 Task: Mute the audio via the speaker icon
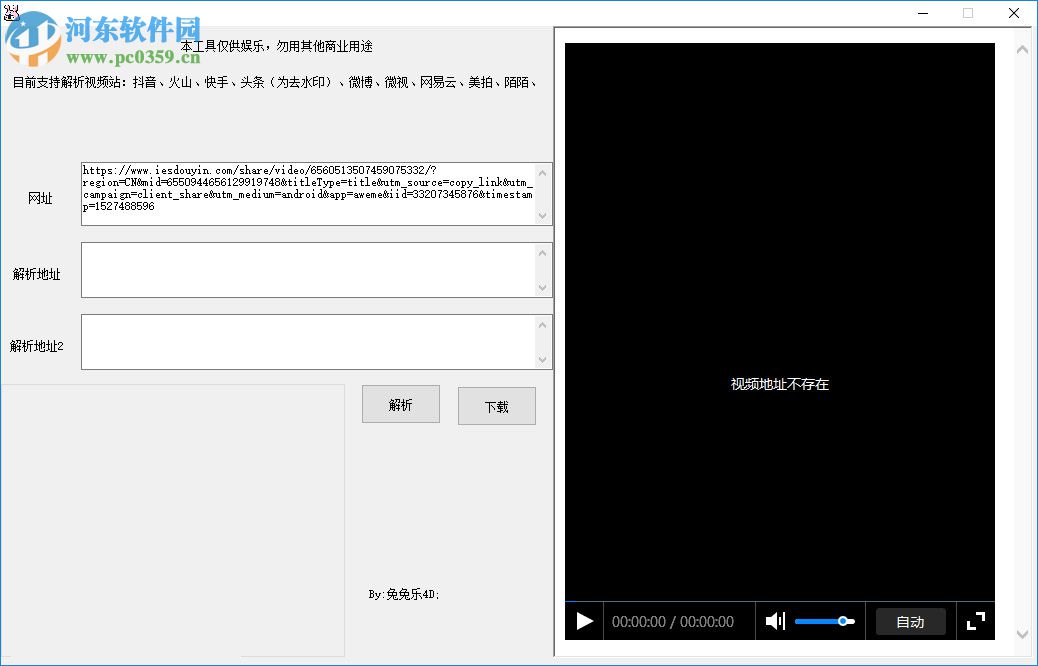(x=776, y=621)
